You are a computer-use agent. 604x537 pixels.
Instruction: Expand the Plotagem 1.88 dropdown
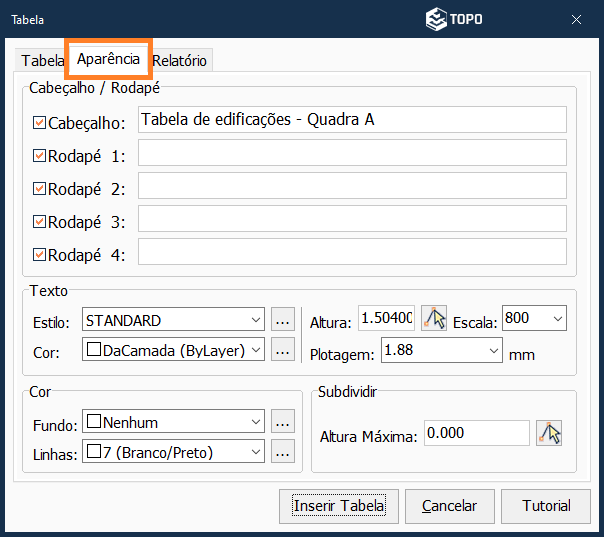coord(494,350)
